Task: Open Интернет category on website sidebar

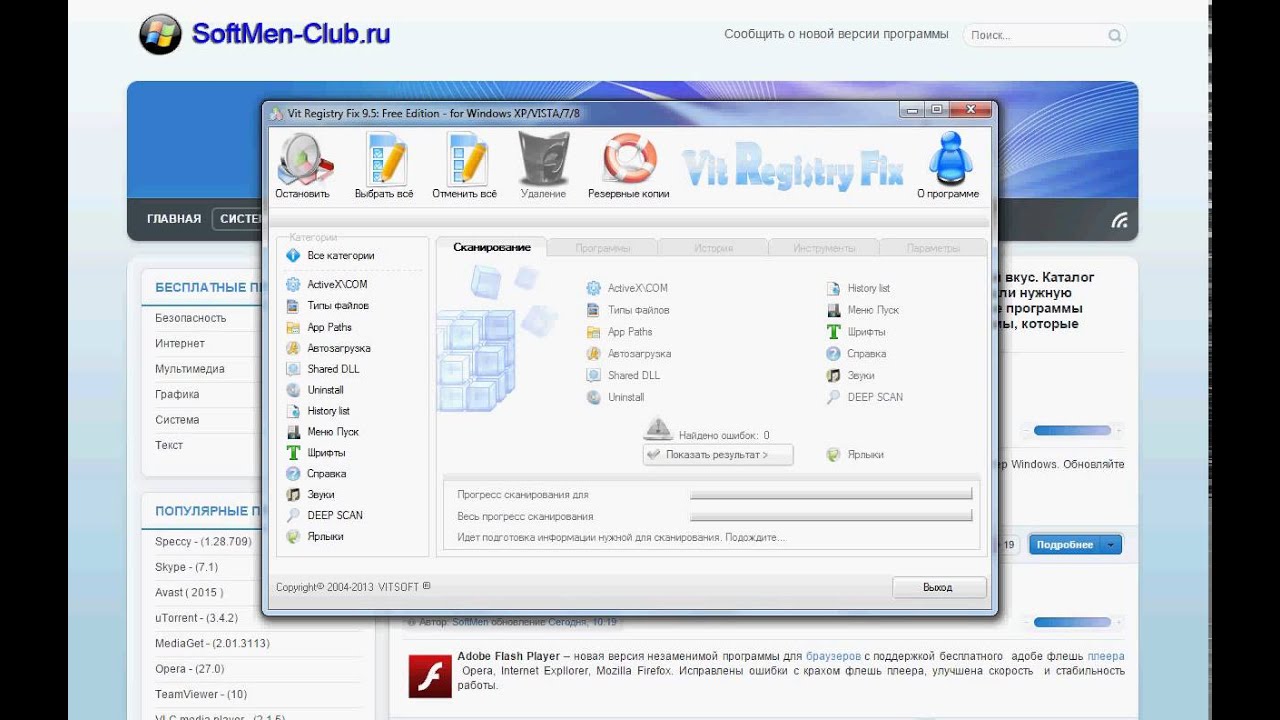Action: pyautogui.click(x=180, y=343)
